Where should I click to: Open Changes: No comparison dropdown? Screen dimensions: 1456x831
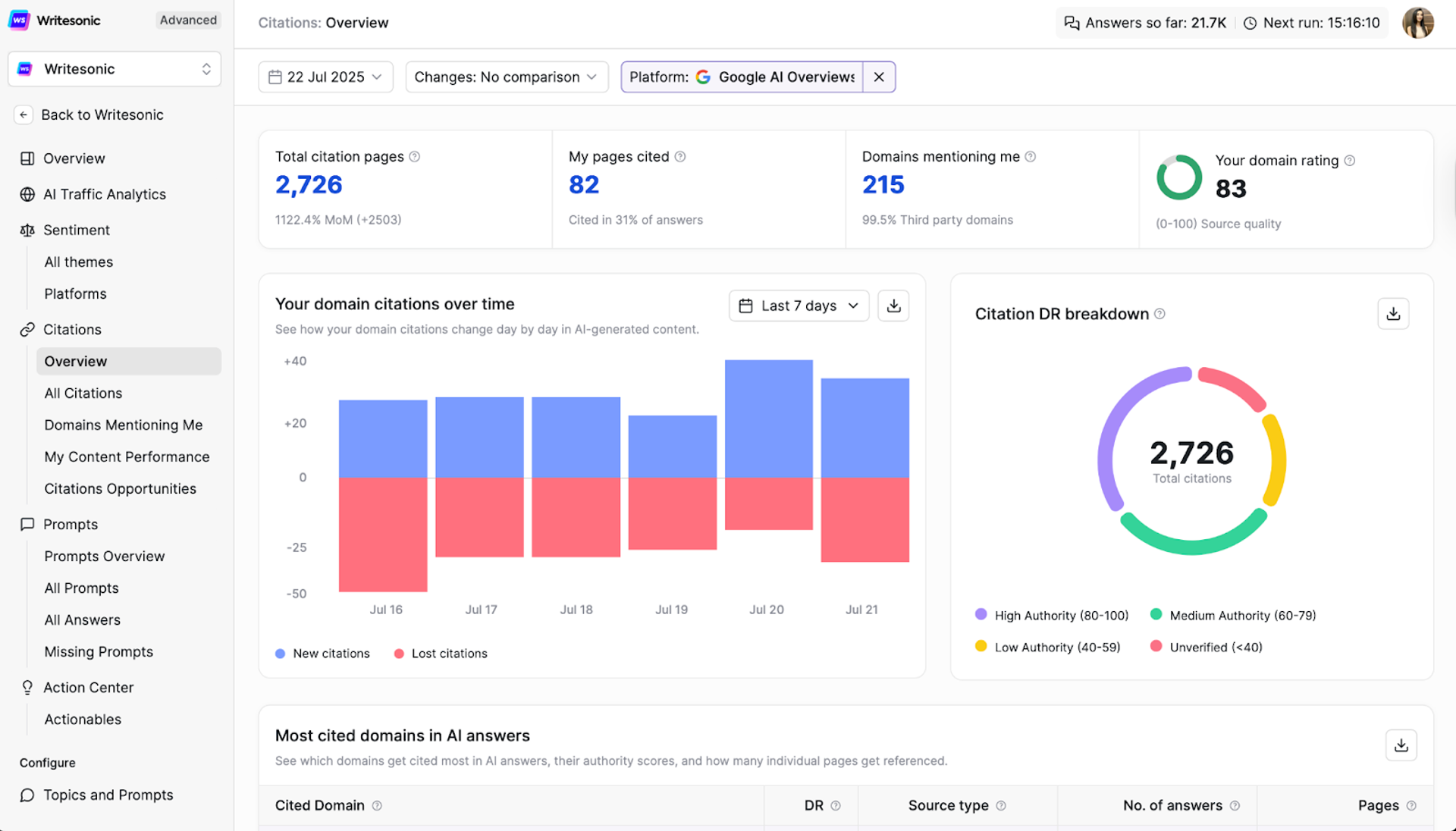coord(507,77)
